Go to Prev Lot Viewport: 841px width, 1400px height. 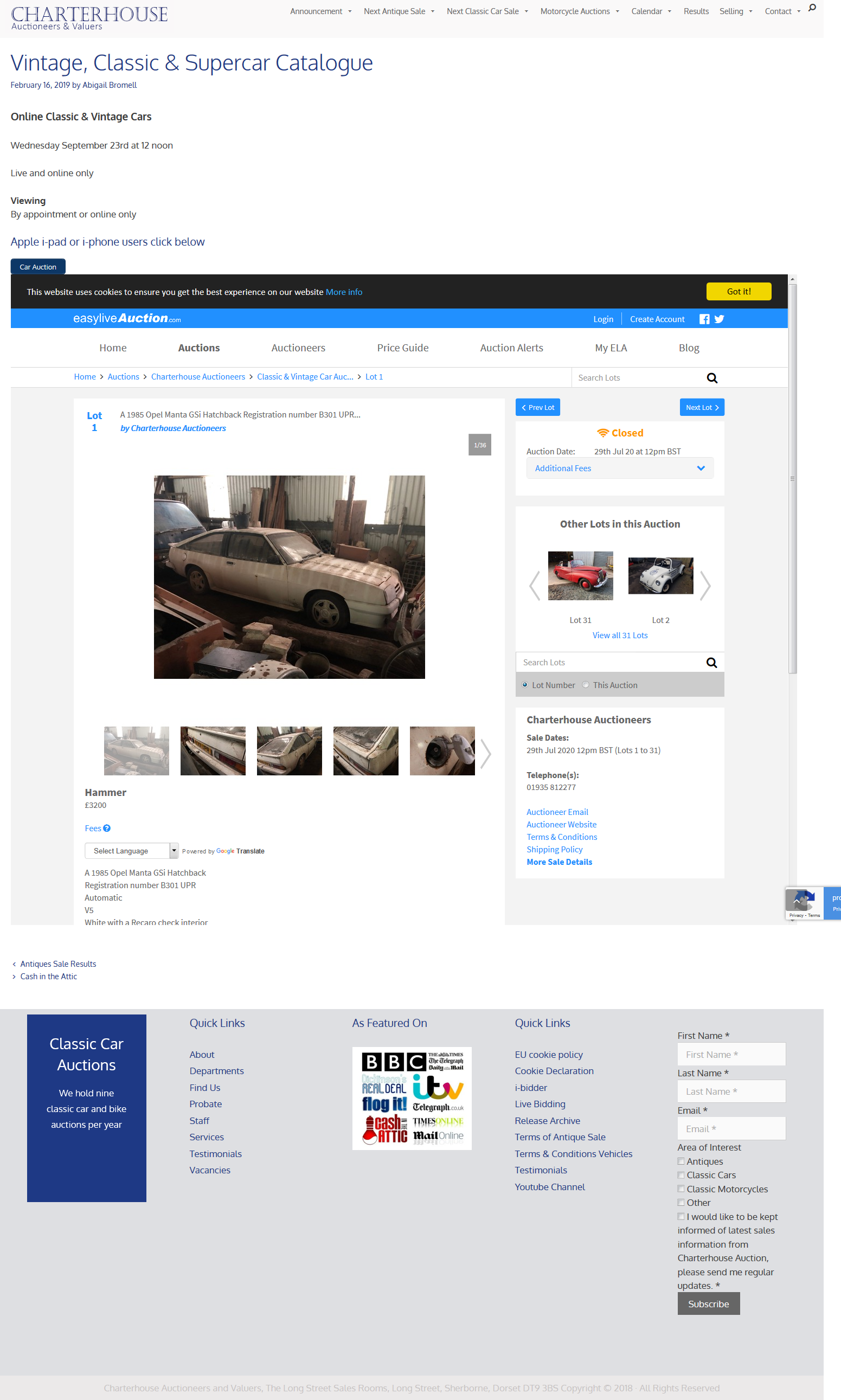(x=538, y=407)
